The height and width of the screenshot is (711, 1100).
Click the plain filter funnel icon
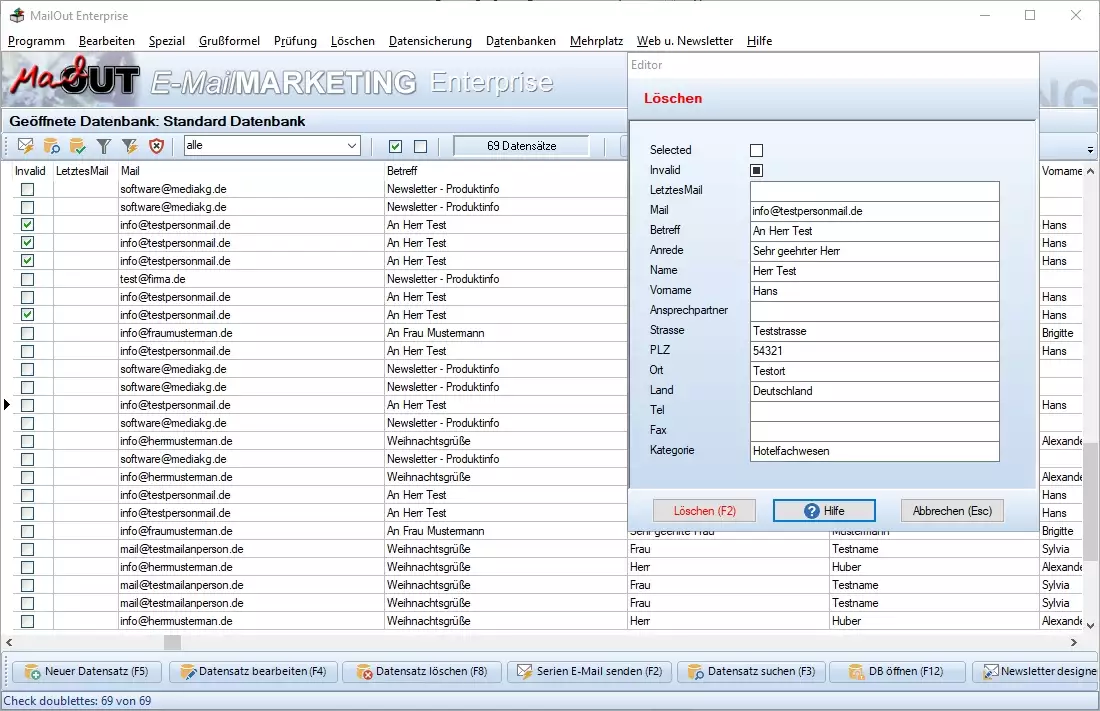coord(104,146)
